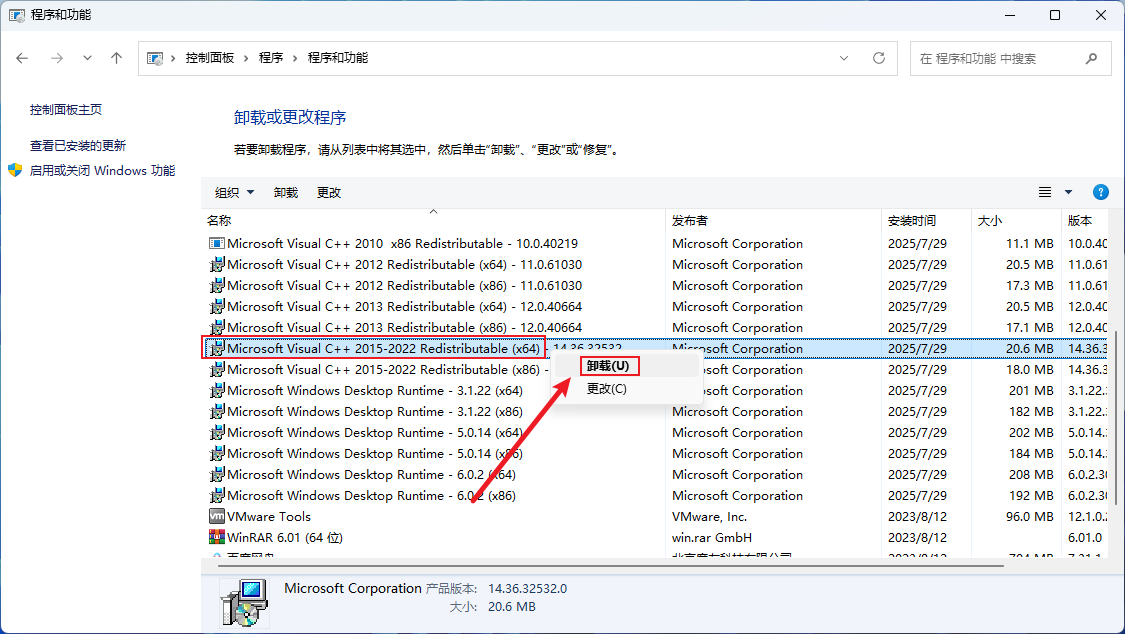Go back with the back arrow
Screen dimensions: 1125x634
point(22,58)
